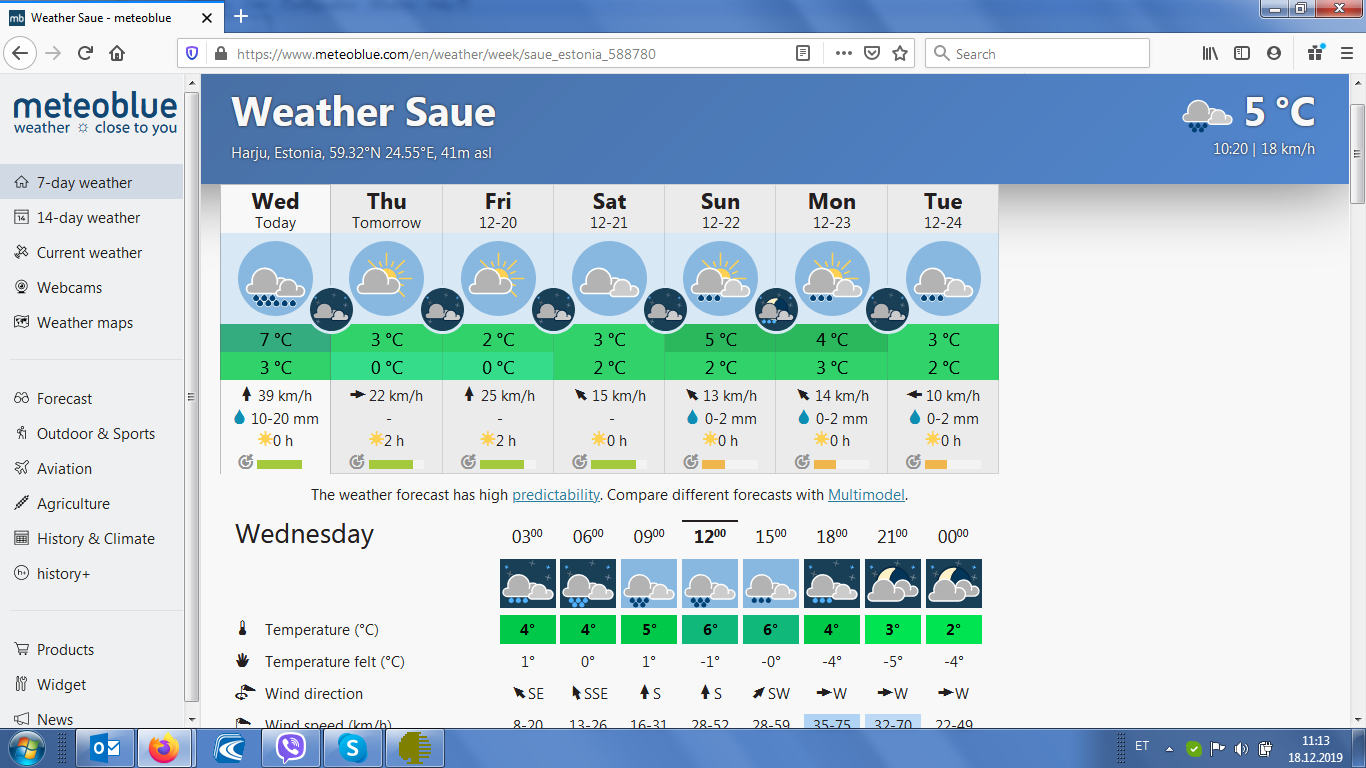Open Viber from the taskbar
The height and width of the screenshot is (768, 1366).
[290, 747]
